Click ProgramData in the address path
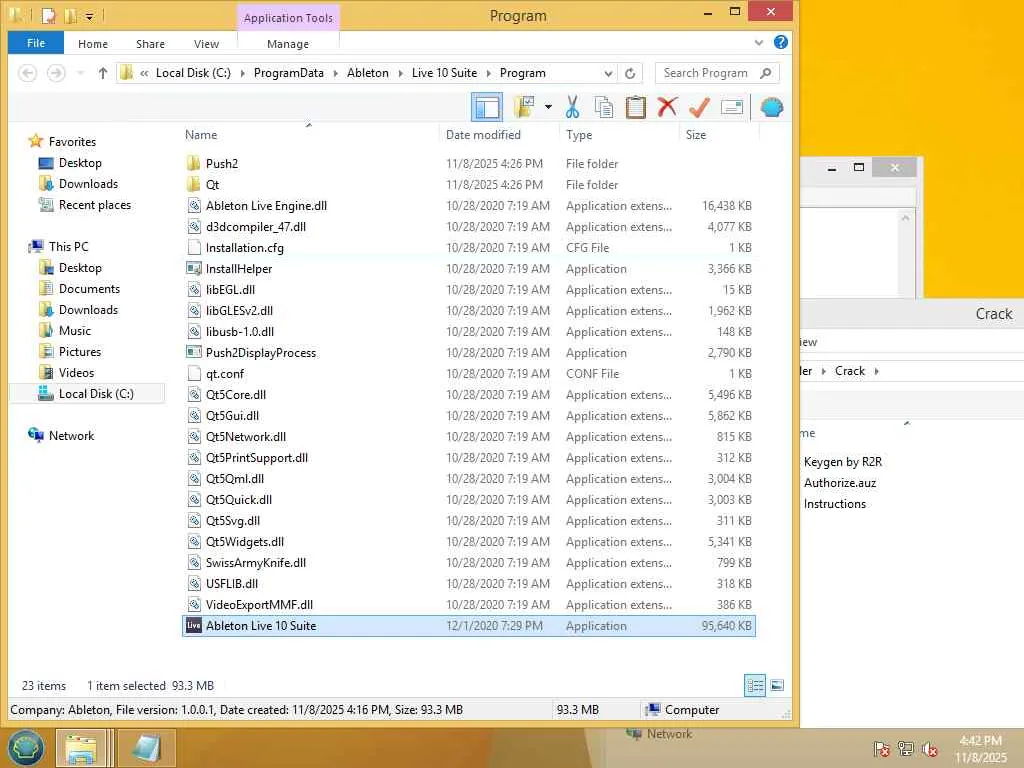 [289, 73]
